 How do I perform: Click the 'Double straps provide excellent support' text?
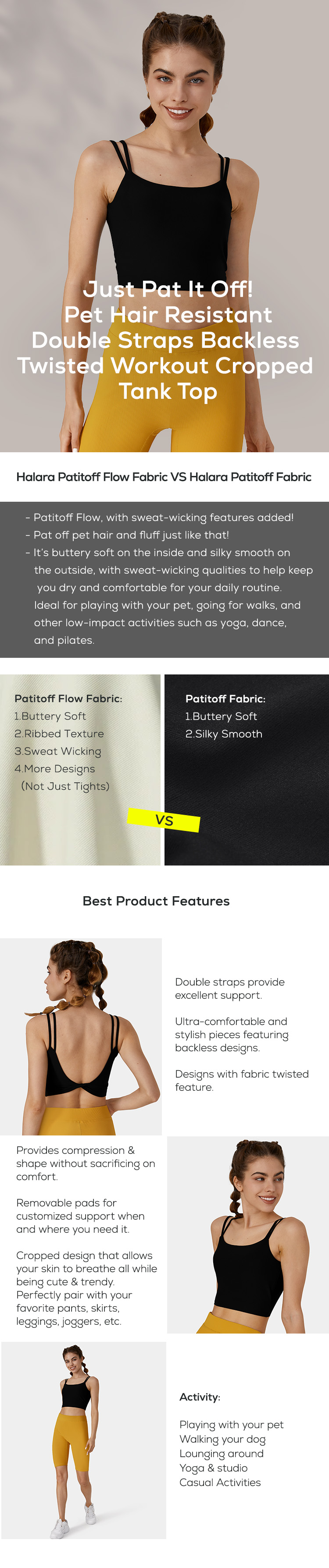tap(230, 989)
